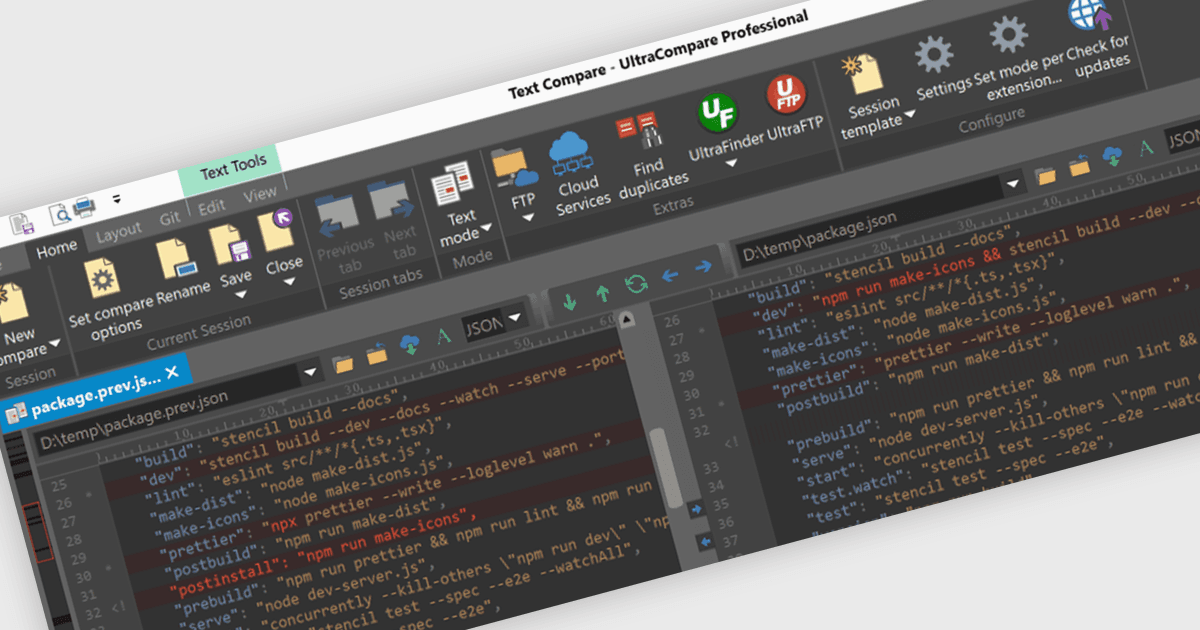Expand the Close dropdown arrow
The height and width of the screenshot is (630, 1200).
(290, 282)
